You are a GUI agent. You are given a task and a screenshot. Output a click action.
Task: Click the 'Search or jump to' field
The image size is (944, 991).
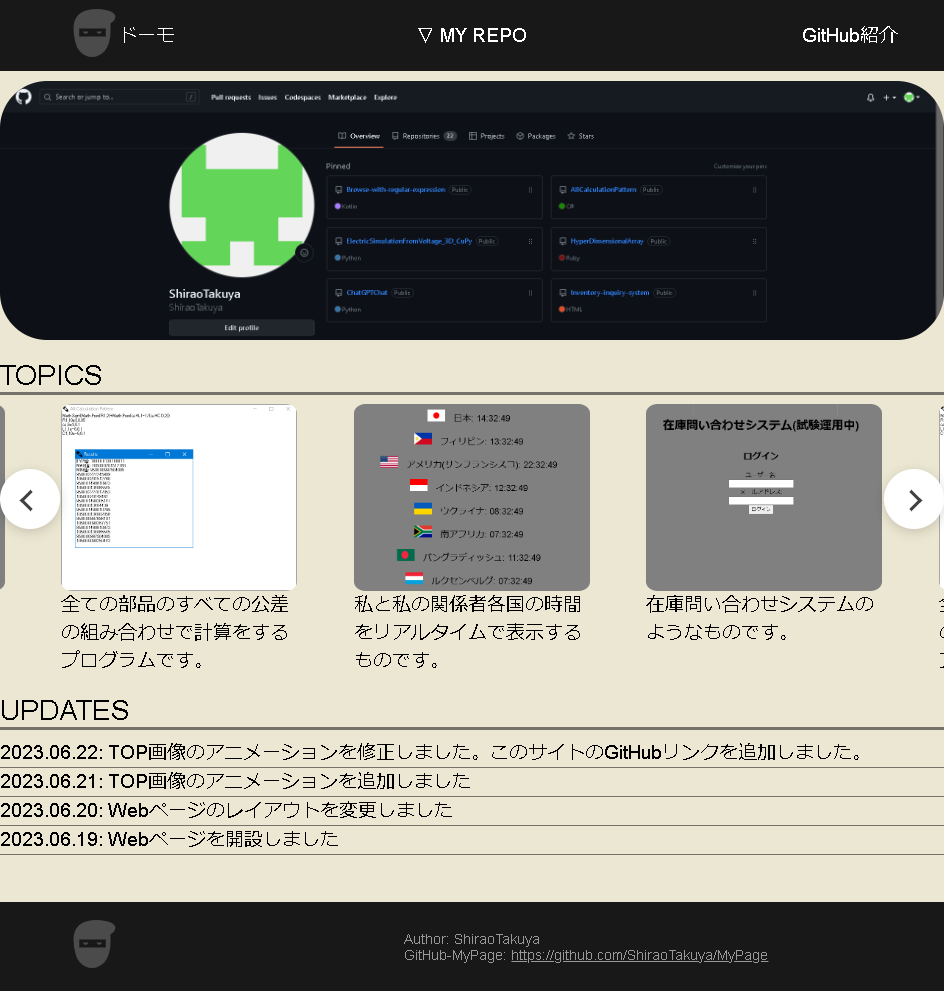(119, 97)
